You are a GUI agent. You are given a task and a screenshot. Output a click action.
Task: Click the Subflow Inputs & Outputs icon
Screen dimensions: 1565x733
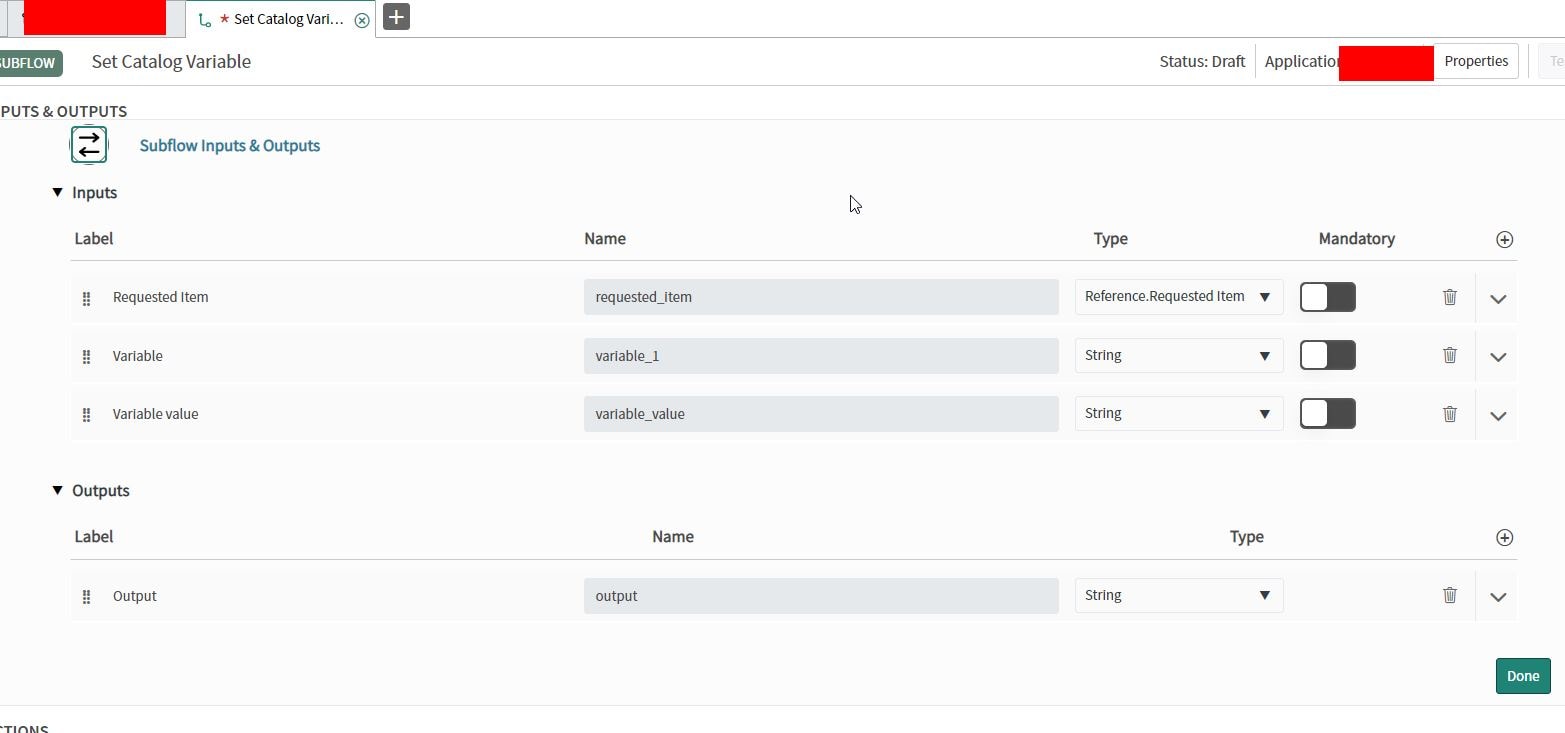[88, 144]
